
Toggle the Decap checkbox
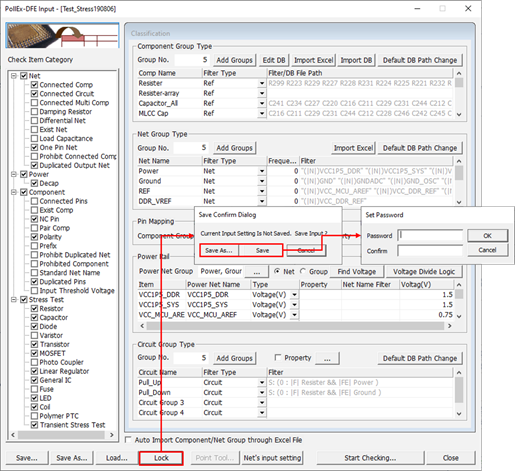(x=34, y=183)
